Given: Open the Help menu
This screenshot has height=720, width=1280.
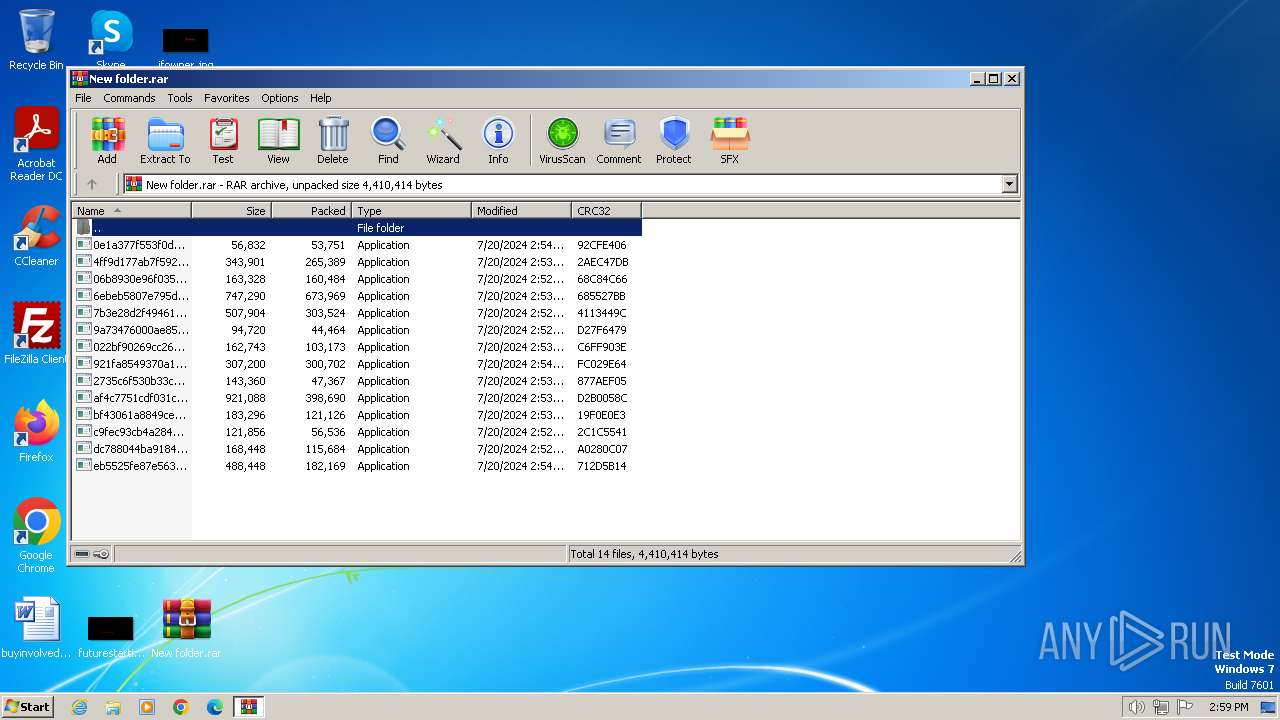Looking at the screenshot, I should coord(320,98).
